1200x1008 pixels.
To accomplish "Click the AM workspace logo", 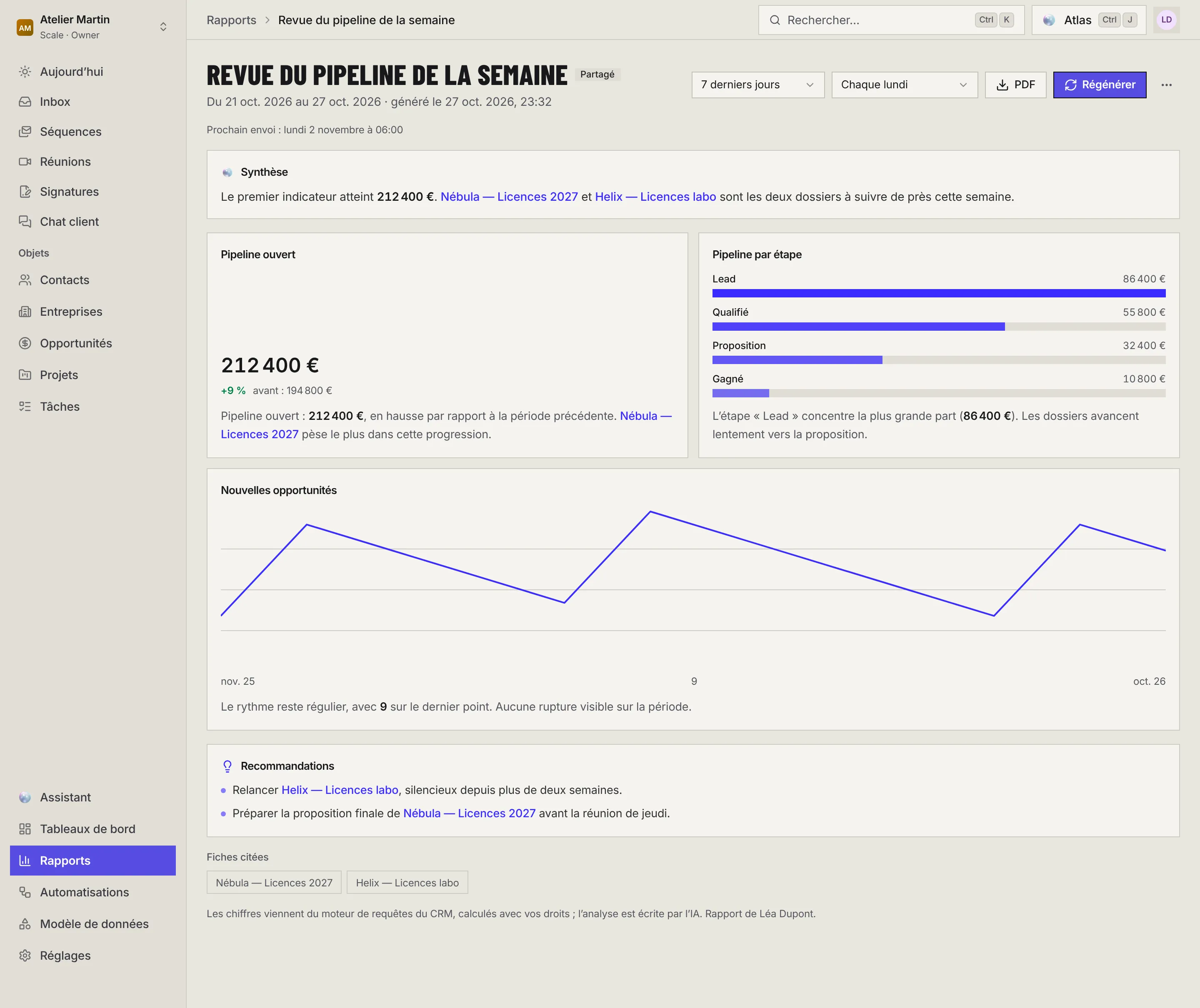I will pyautogui.click(x=25, y=27).
